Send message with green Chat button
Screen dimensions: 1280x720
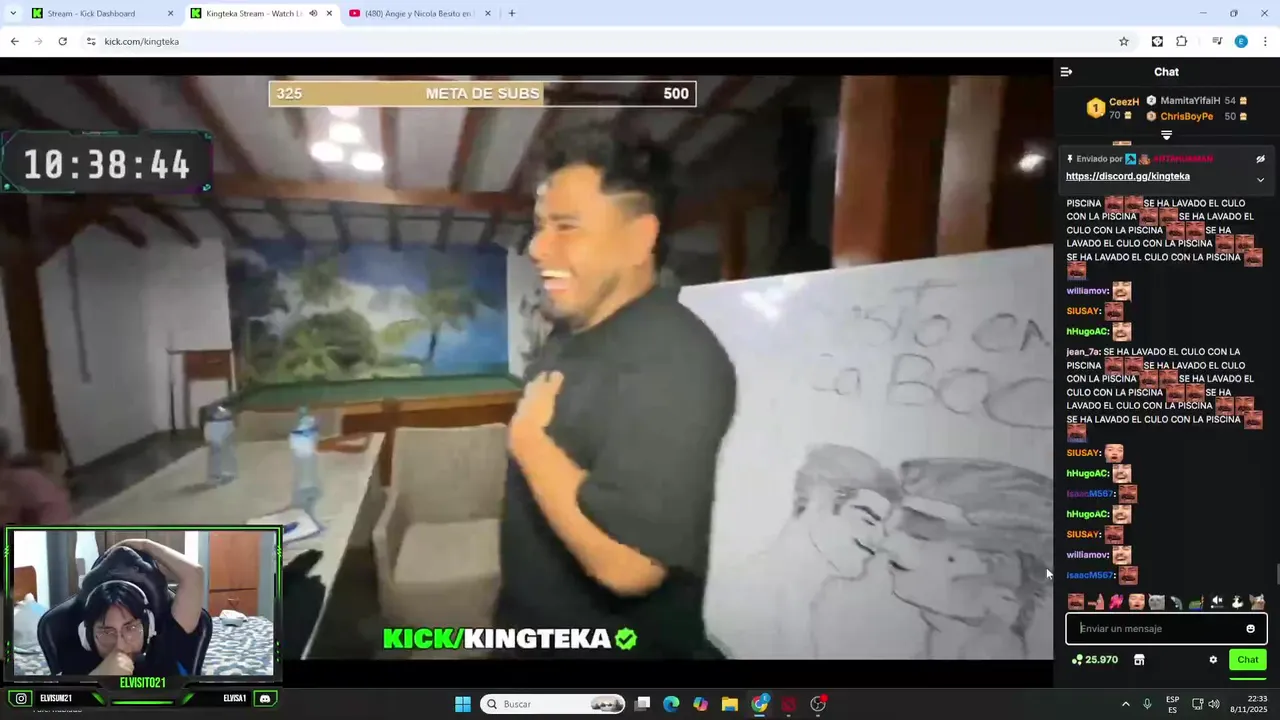1248,660
